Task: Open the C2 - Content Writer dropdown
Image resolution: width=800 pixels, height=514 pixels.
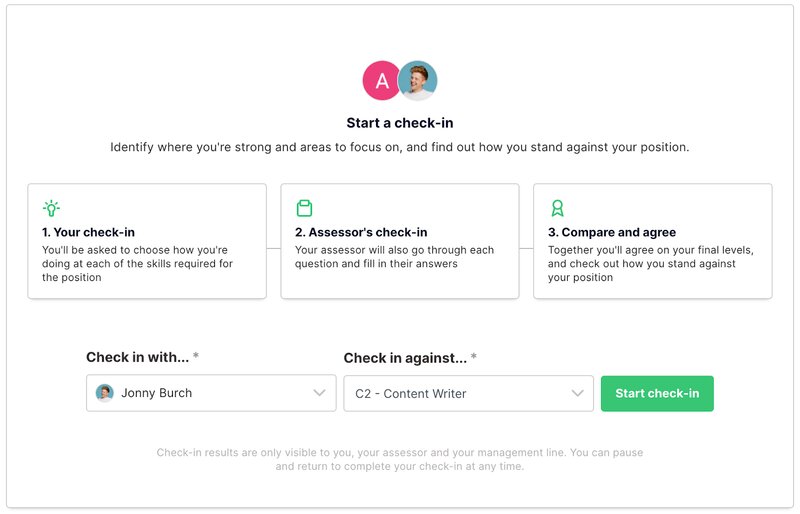Action: click(467, 393)
